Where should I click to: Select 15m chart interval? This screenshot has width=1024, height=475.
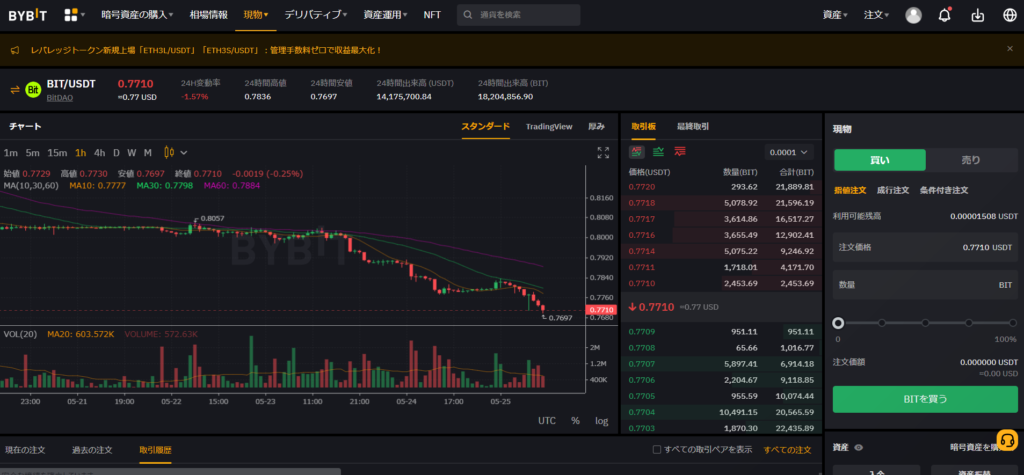(x=57, y=153)
